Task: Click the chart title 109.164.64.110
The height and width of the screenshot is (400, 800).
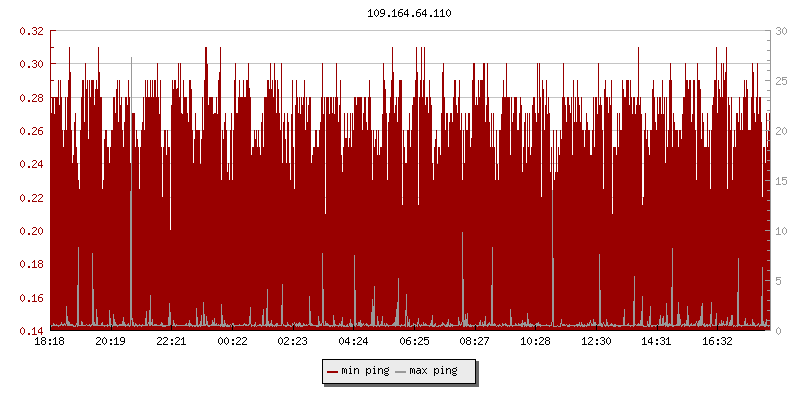Action: (409, 12)
